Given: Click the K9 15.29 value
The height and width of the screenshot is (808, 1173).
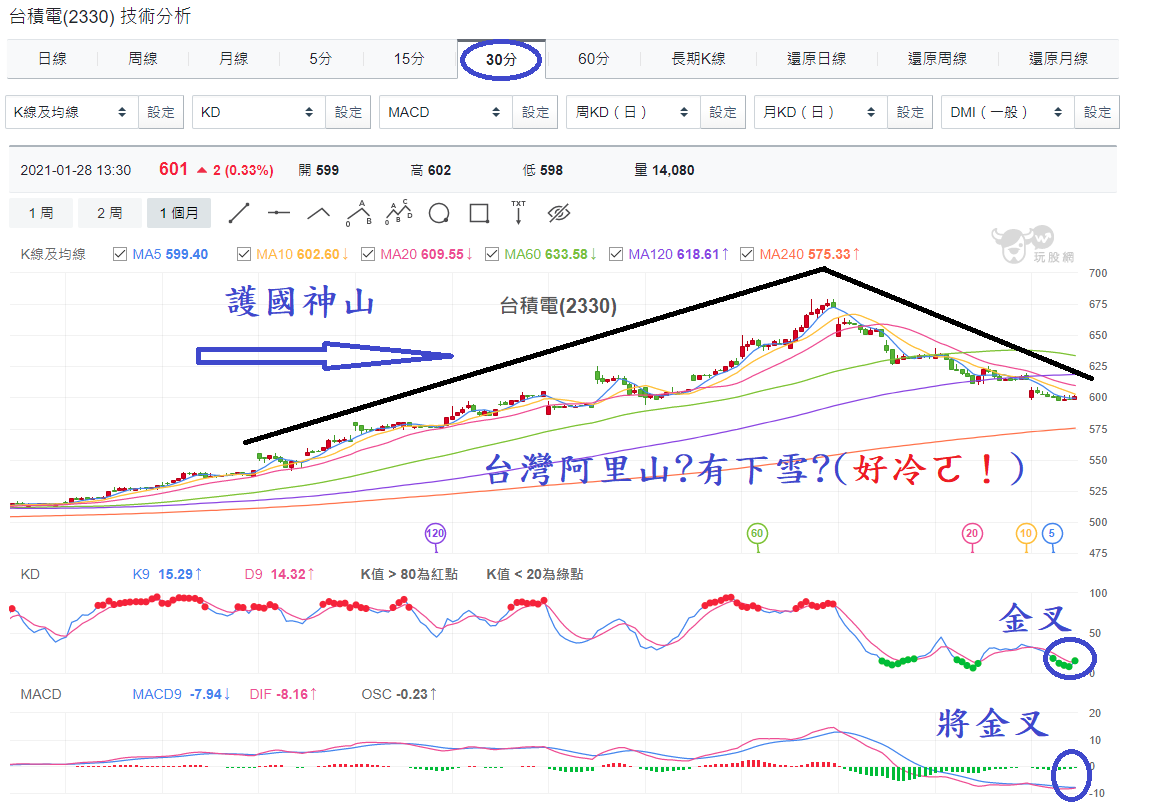Looking at the screenshot, I should pos(167,575).
